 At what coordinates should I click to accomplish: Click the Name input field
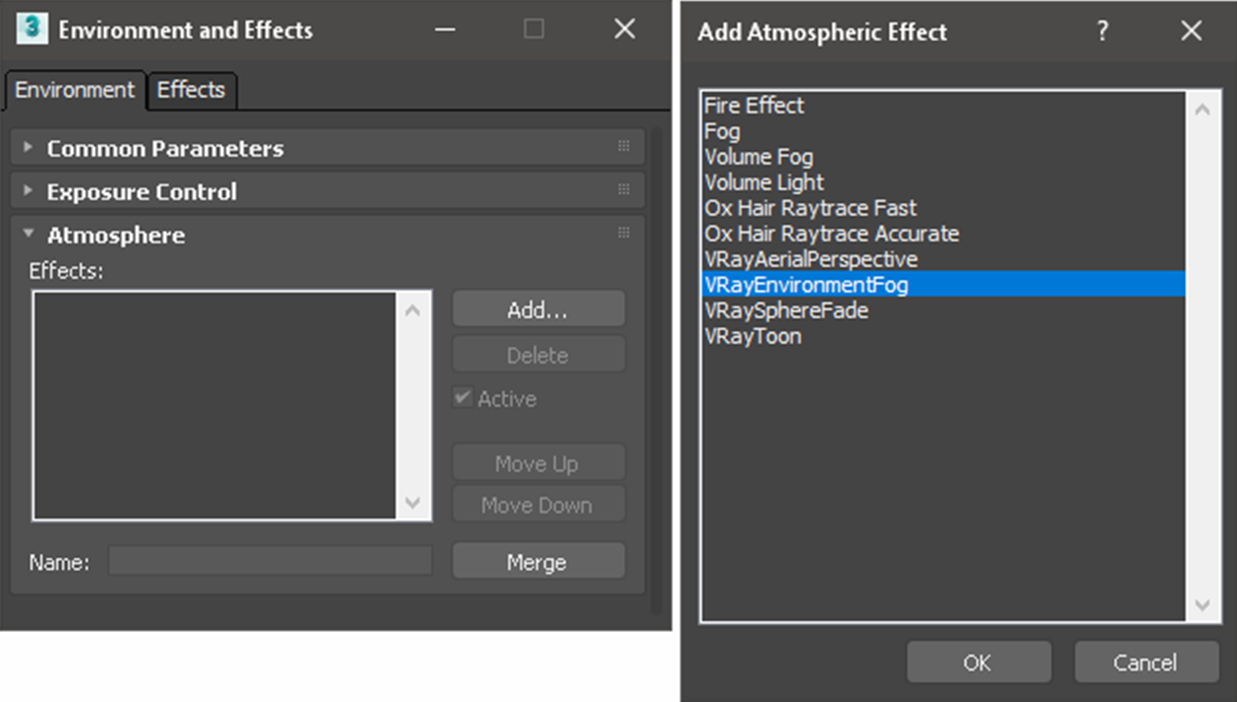point(270,561)
